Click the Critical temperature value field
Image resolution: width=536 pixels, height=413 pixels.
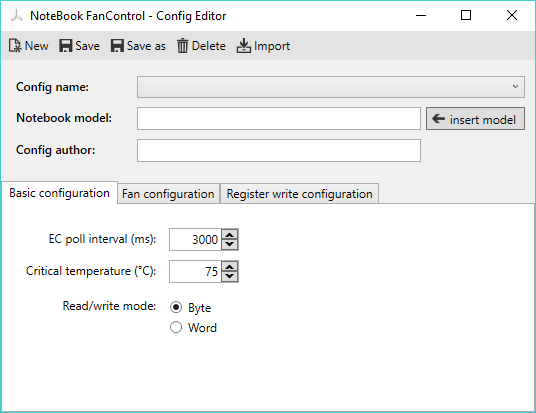pos(195,272)
